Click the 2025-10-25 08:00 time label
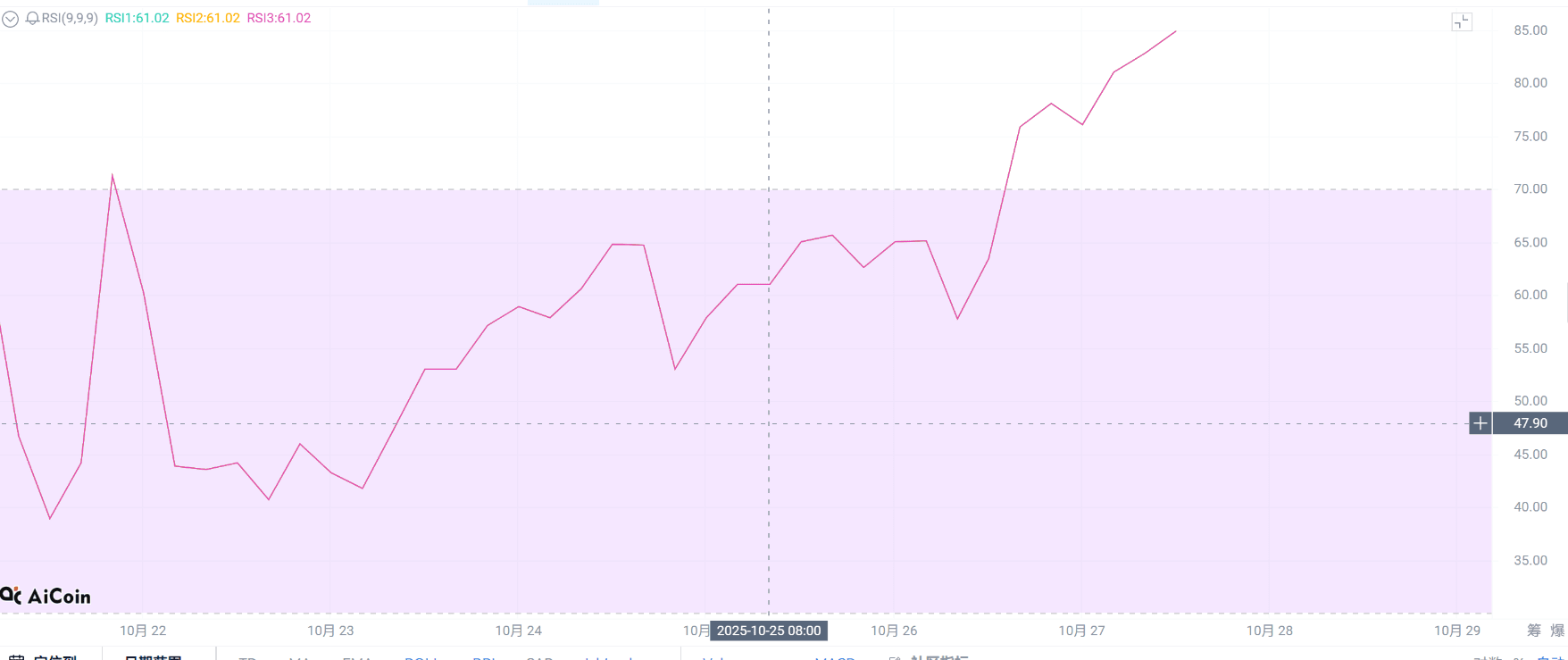1568x660 pixels. click(768, 631)
